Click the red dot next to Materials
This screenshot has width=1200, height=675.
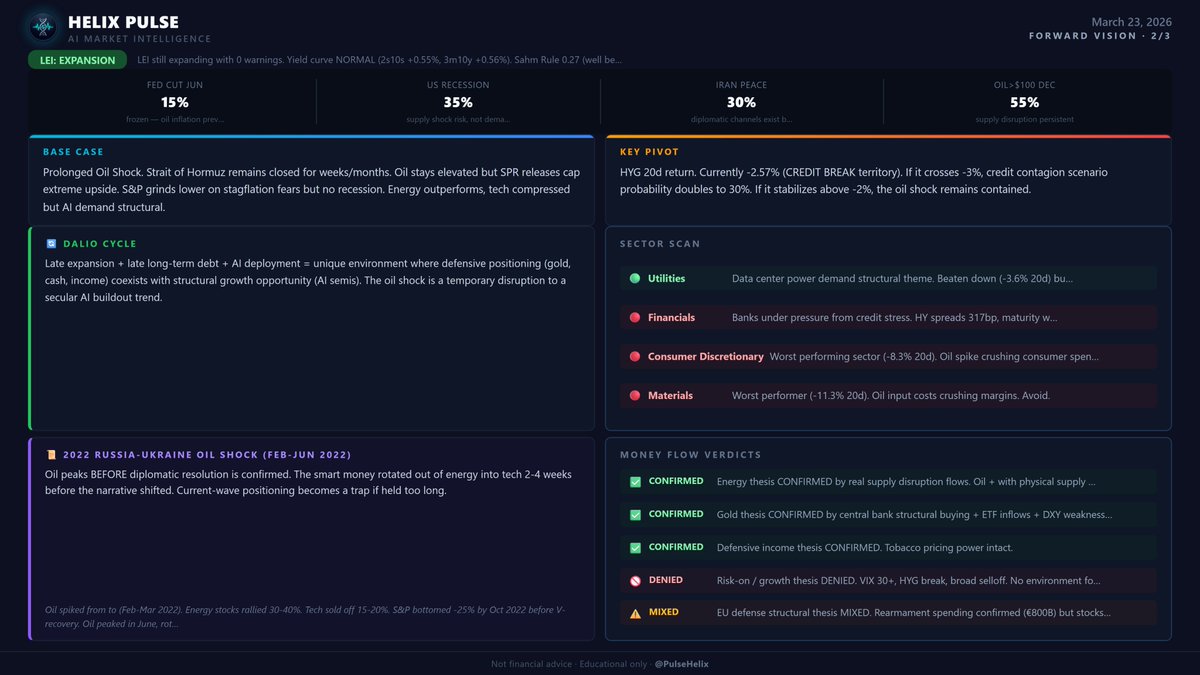(634, 395)
